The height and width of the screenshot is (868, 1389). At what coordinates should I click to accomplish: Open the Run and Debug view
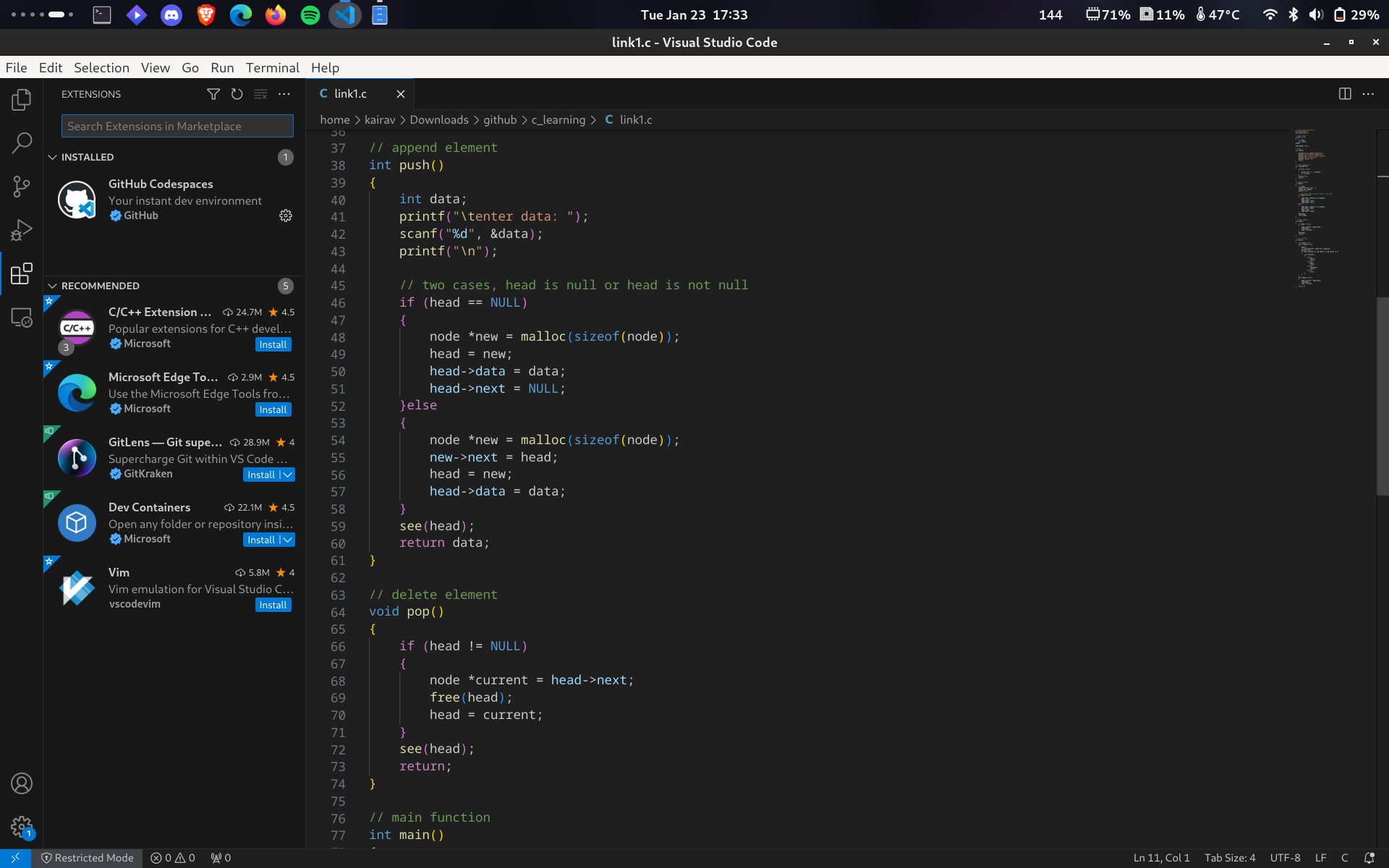click(x=22, y=230)
